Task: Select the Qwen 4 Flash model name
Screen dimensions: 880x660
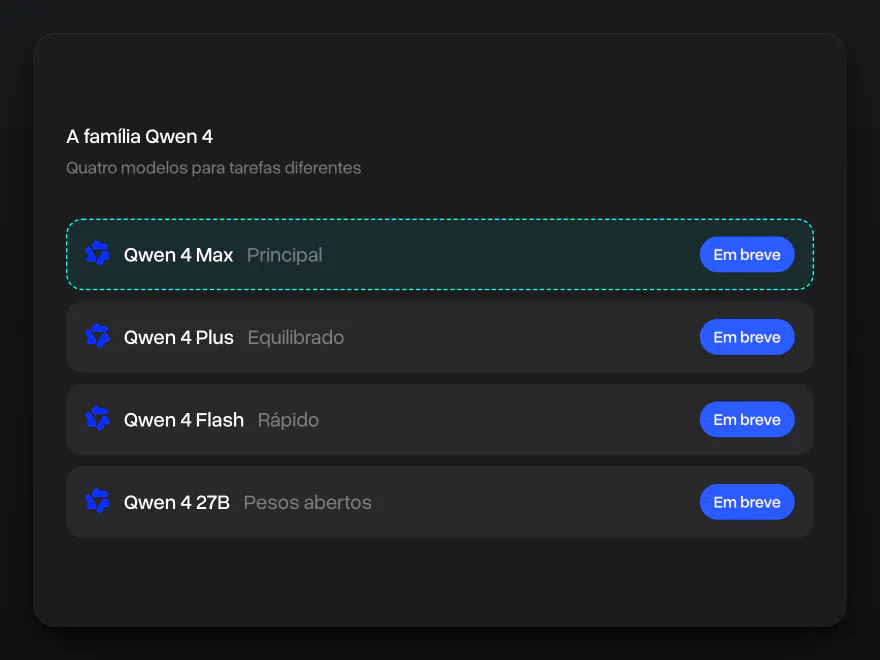Action: coord(184,420)
